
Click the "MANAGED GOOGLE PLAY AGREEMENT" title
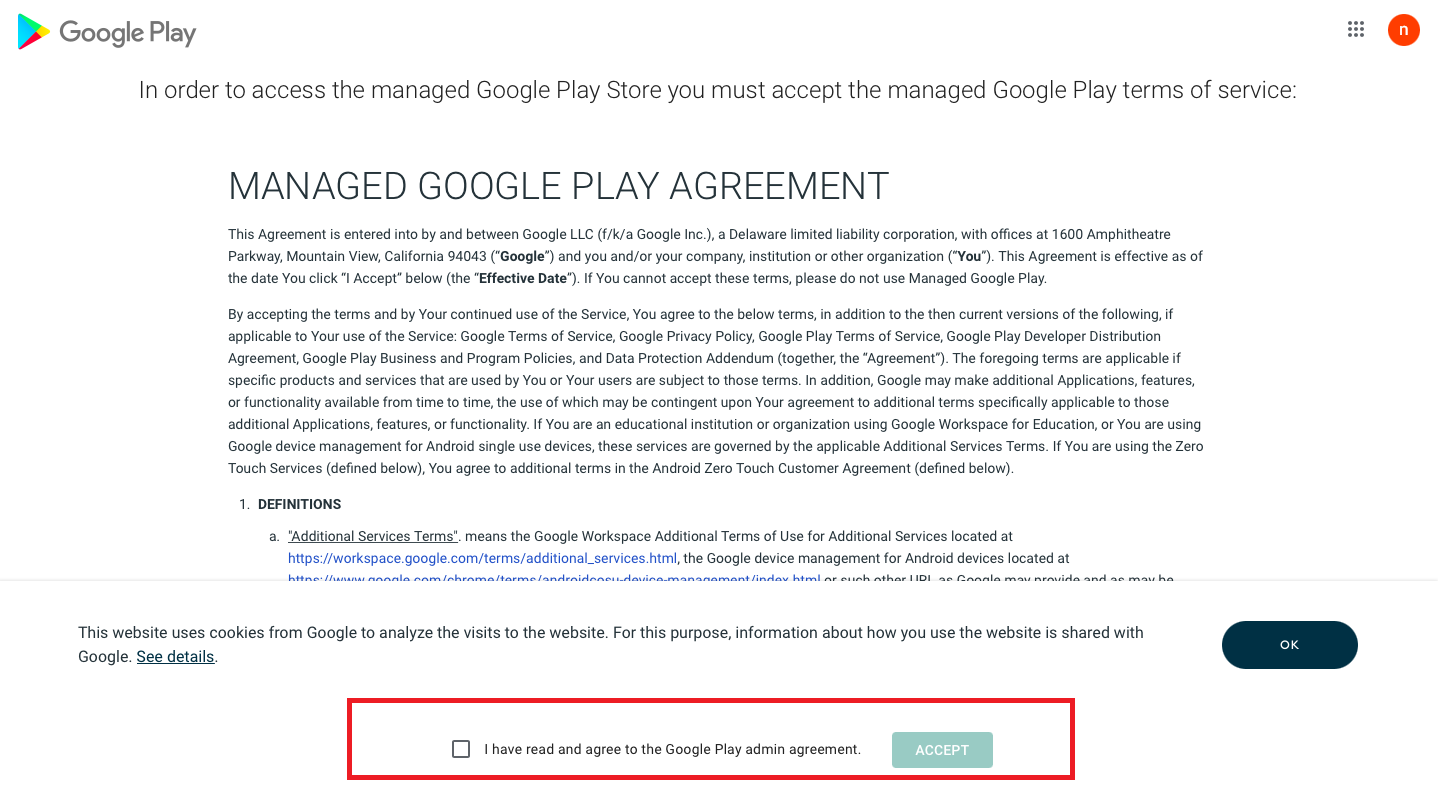point(559,186)
